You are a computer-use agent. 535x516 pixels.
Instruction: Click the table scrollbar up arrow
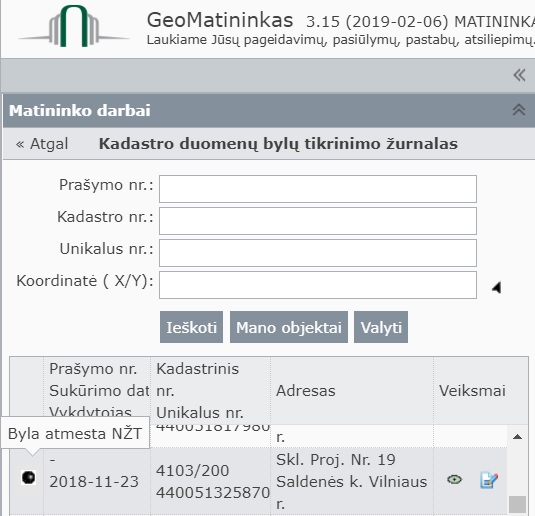518,436
